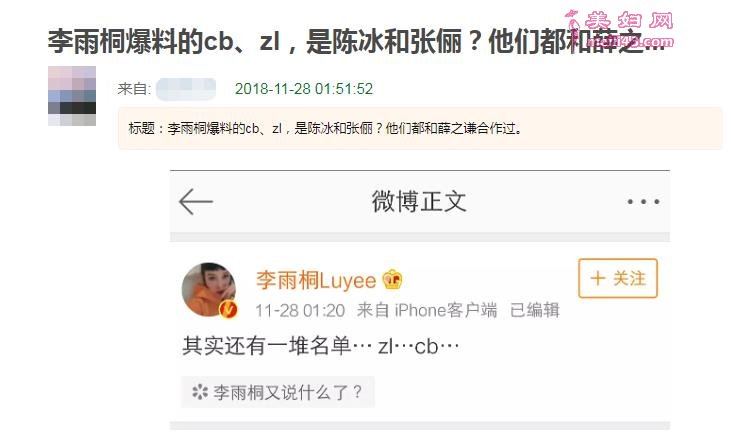Click the topic tag 李雨桐又说什么了？
The width and height of the screenshot is (731, 447).
click(x=278, y=392)
